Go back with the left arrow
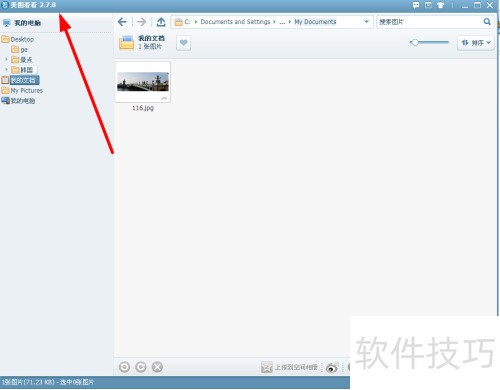Viewport: 500px width, 390px height. 122,22
